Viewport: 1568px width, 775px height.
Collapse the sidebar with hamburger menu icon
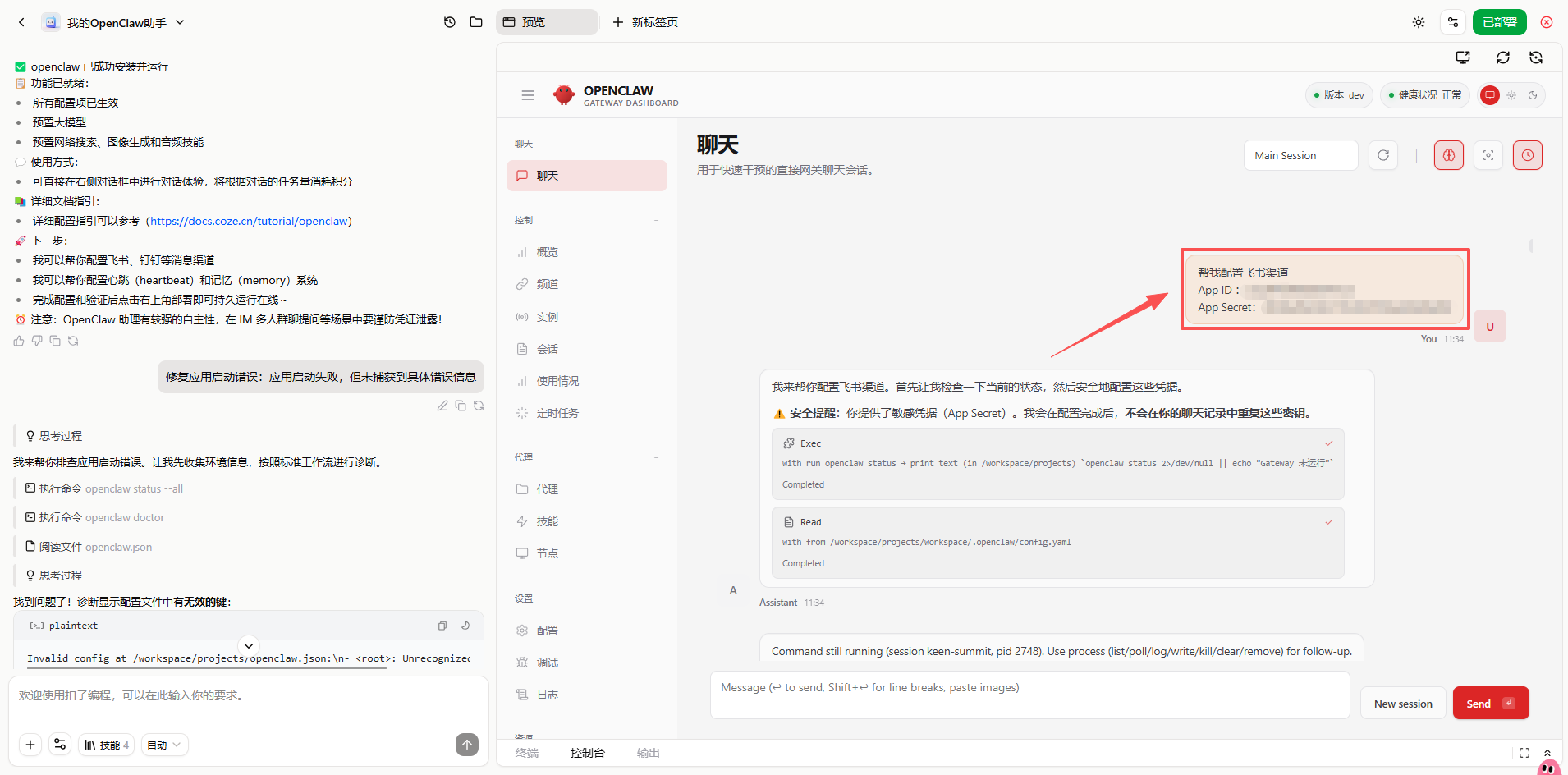pos(528,95)
